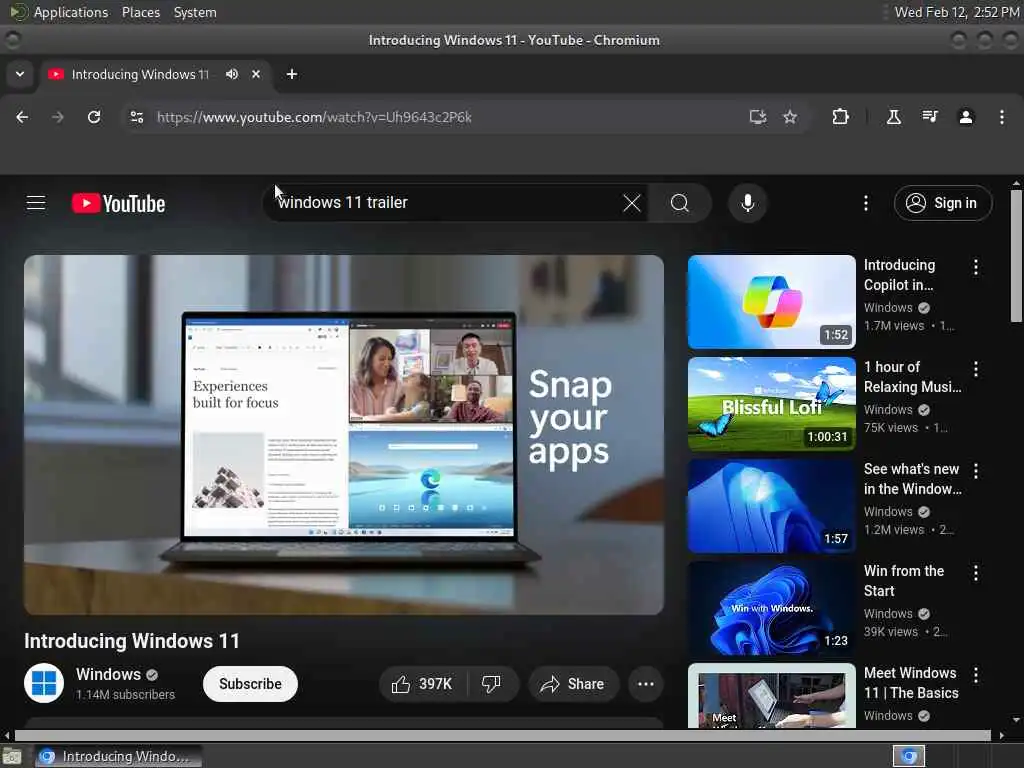Open options for Introducing Copilot video

pyautogui.click(x=976, y=267)
